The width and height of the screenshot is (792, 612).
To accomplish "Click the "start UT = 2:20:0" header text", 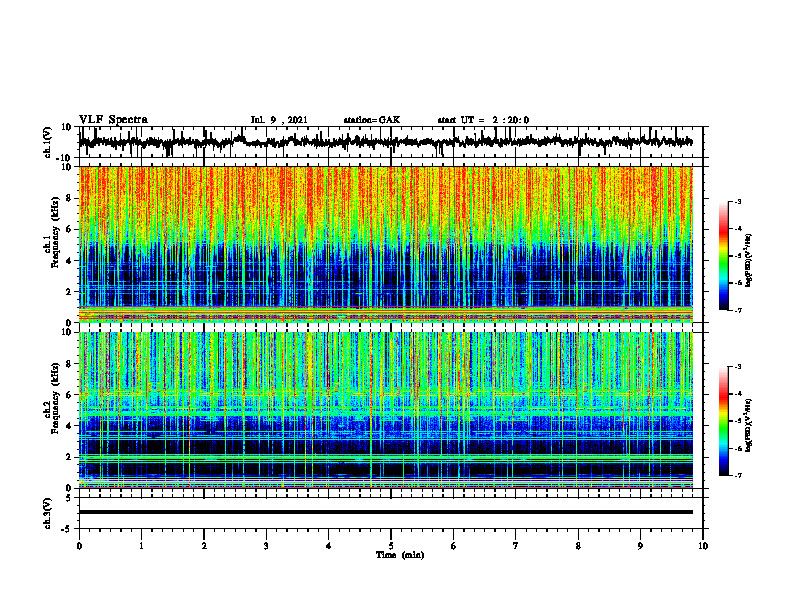I will (483, 120).
